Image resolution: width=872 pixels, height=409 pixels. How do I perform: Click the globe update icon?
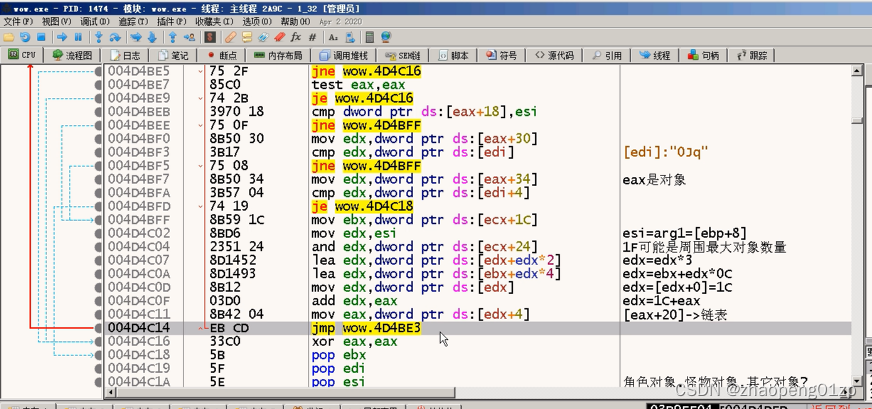(386, 37)
